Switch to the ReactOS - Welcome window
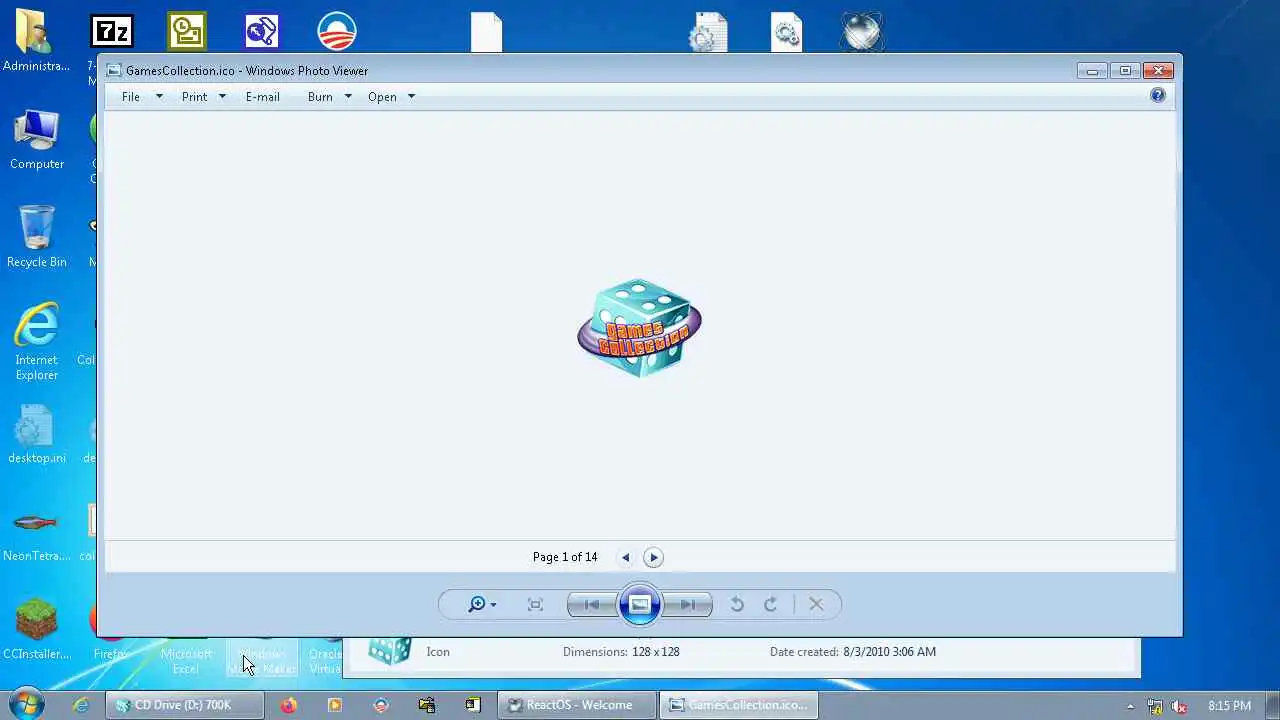This screenshot has width=1280, height=720. click(x=576, y=705)
